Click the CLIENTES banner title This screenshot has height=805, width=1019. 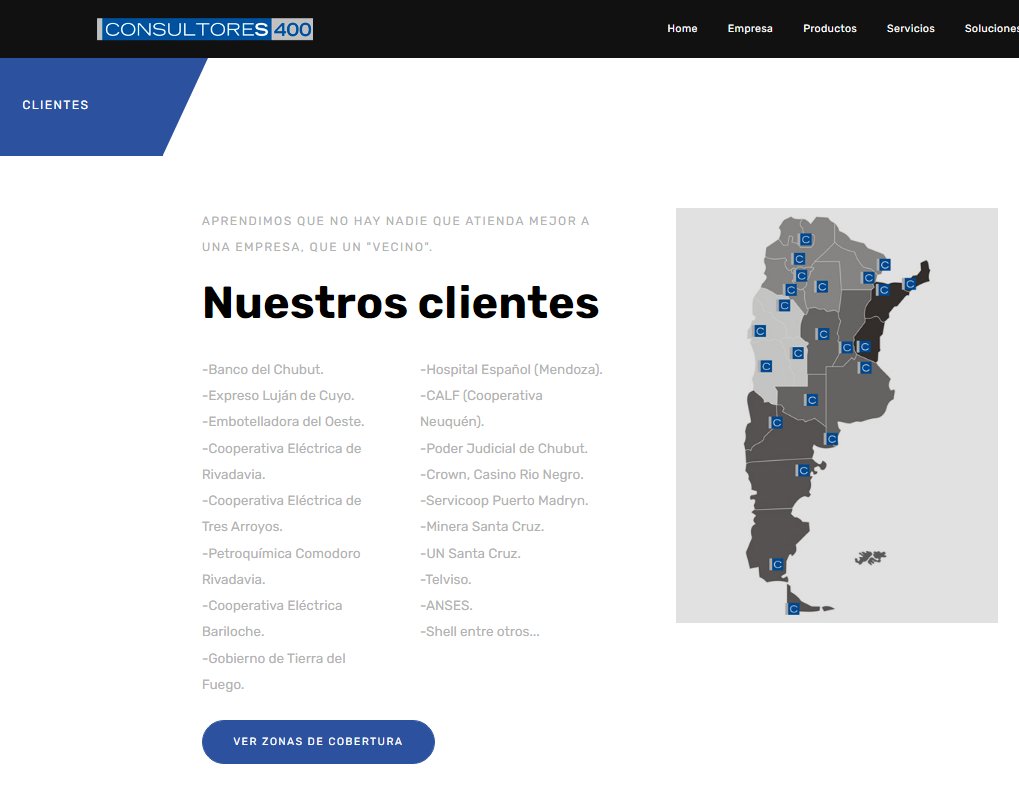[x=55, y=105]
